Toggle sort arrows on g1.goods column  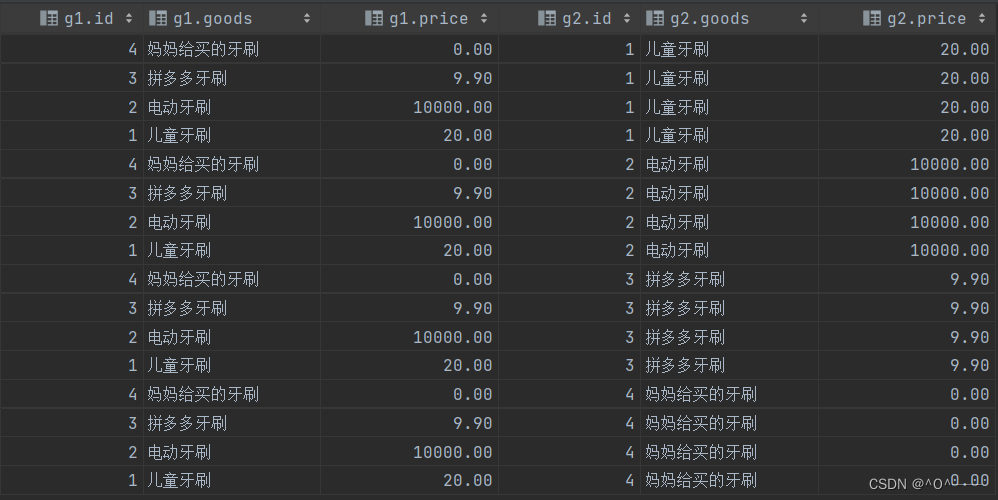307,18
